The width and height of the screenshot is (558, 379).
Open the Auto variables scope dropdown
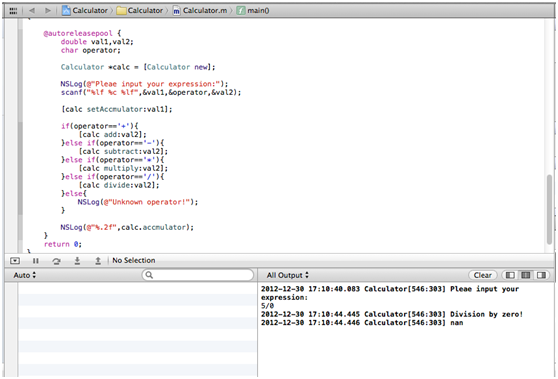click(x=25, y=275)
